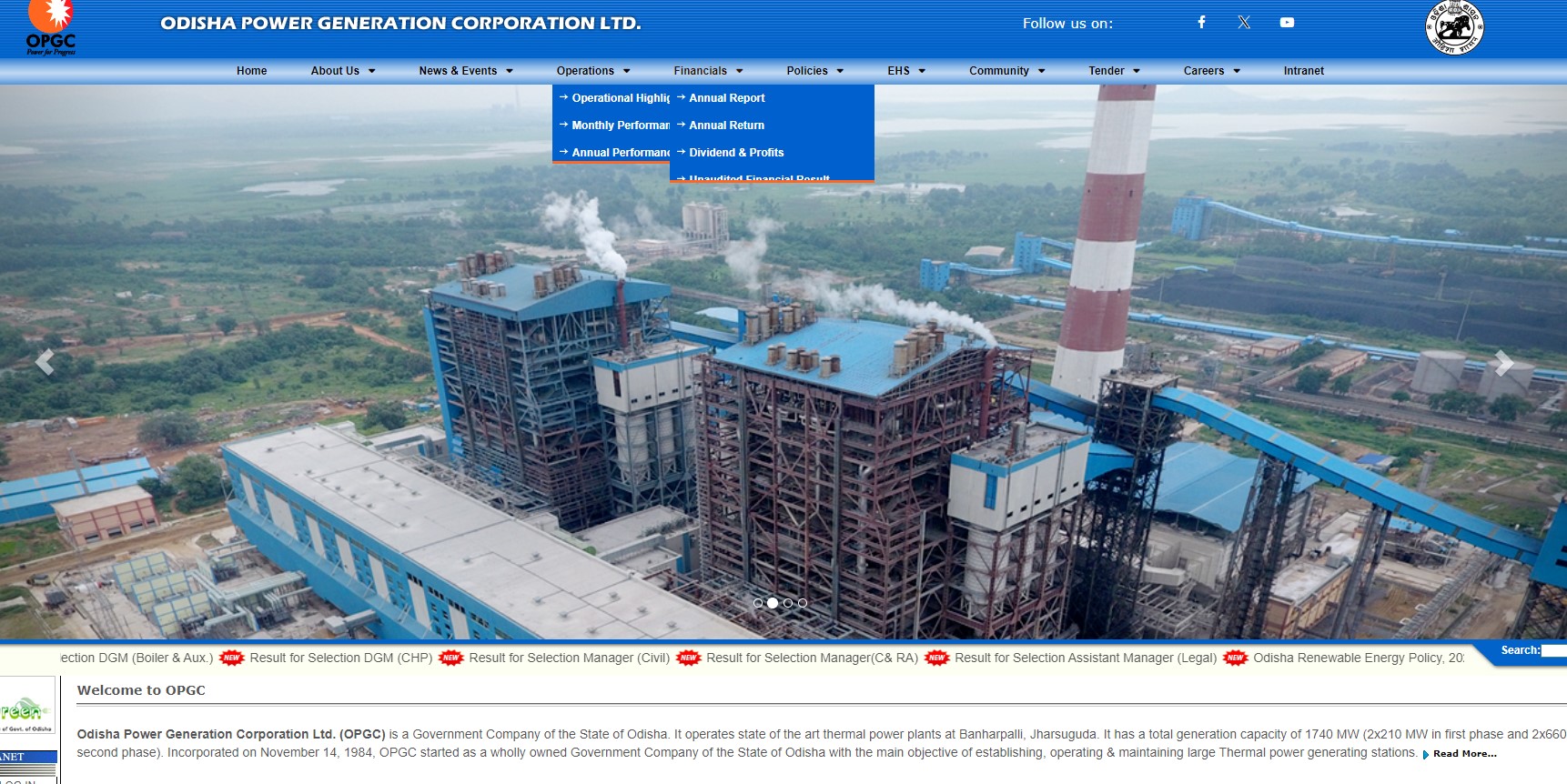Open Annual Report from Financials menu
The image size is (1567, 784).
click(x=726, y=98)
